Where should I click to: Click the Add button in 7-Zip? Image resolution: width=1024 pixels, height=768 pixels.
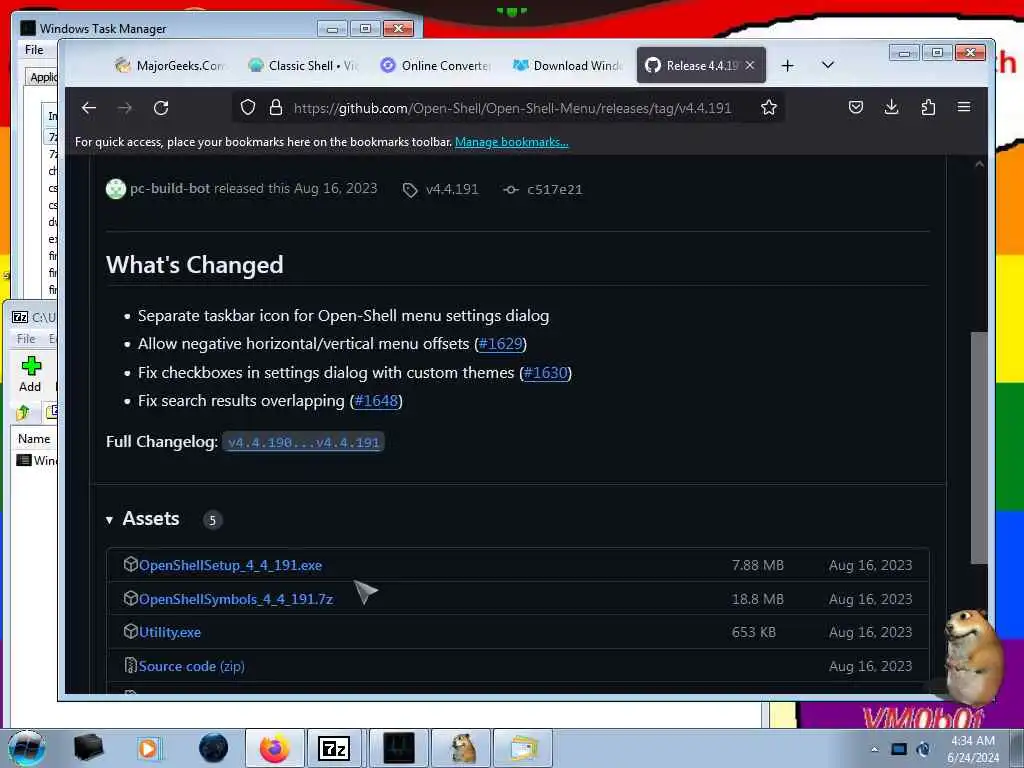click(x=30, y=374)
